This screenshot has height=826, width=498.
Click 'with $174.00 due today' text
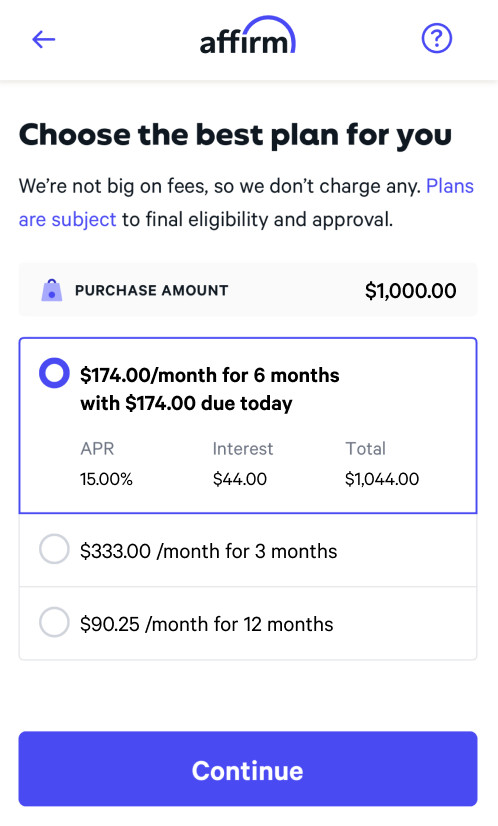[x=186, y=404]
